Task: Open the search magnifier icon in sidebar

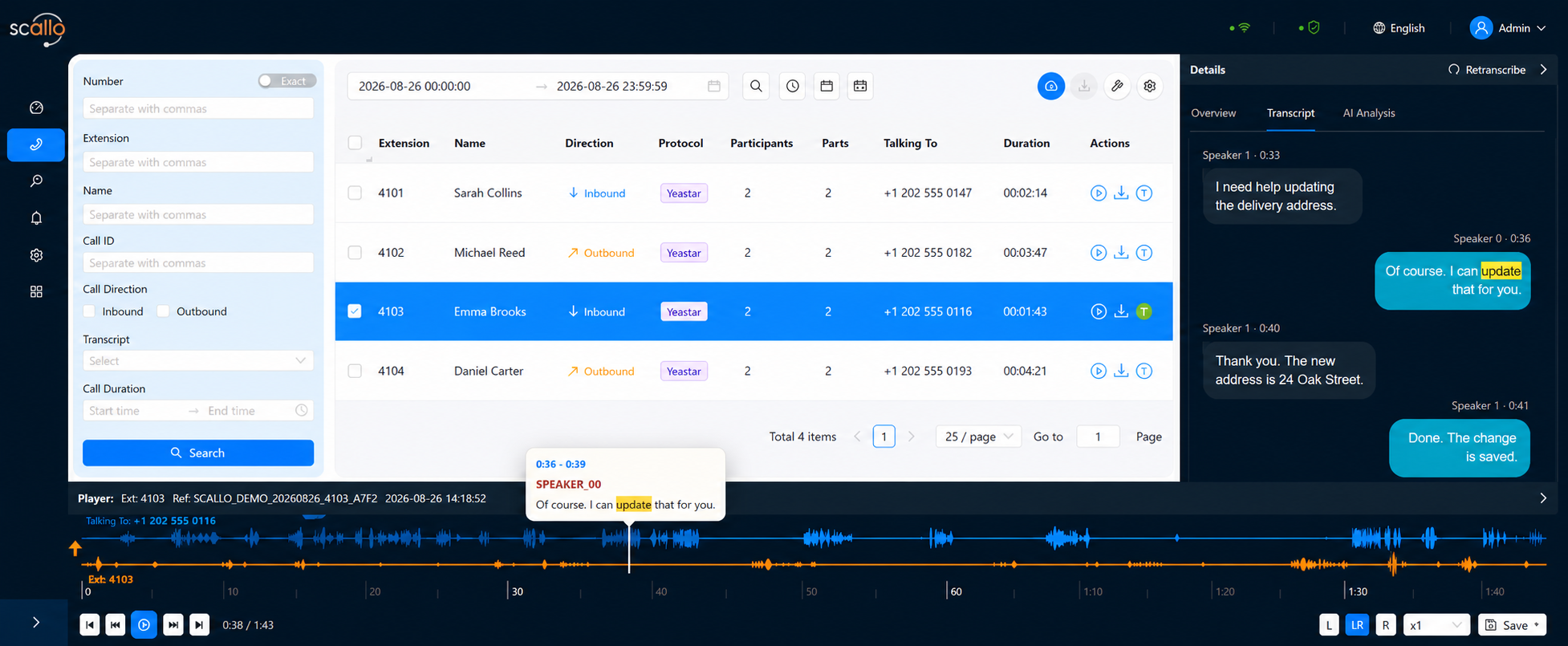Action: pyautogui.click(x=36, y=181)
